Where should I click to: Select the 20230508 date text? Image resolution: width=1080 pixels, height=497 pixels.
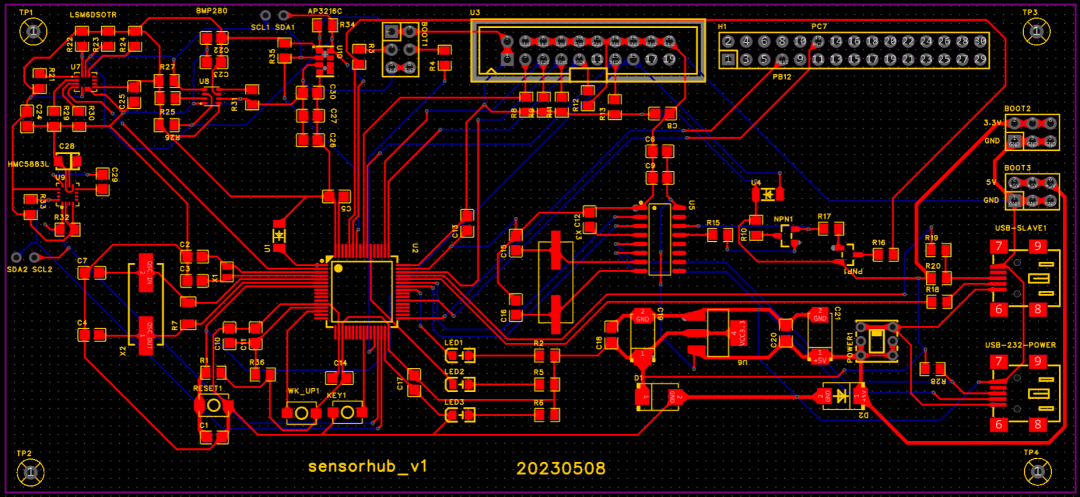[x=561, y=468]
